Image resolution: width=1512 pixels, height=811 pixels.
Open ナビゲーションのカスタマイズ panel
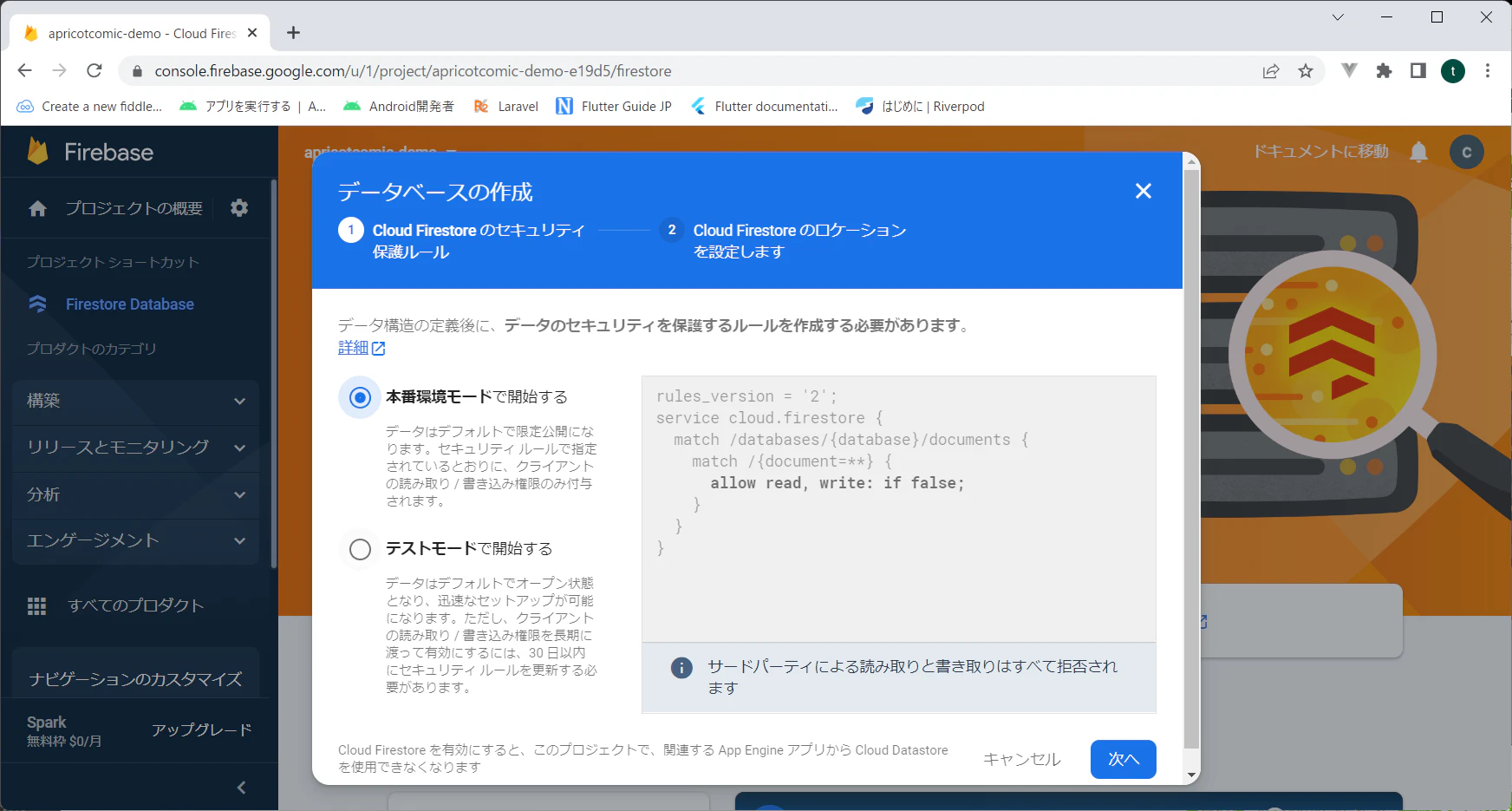135,679
